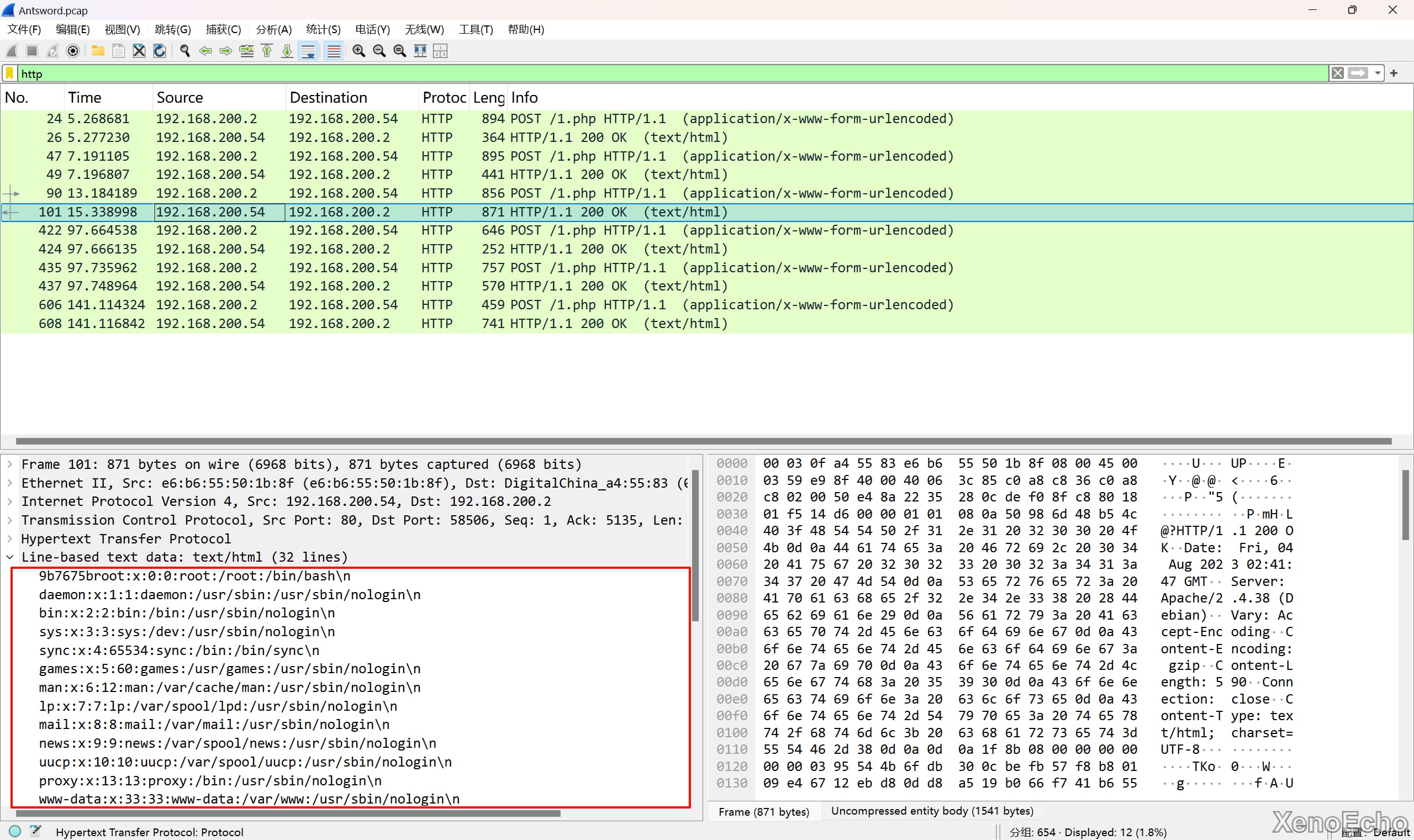This screenshot has width=1414, height=840.
Task: Toggle the filter bookmark icon
Action: [x=9, y=73]
